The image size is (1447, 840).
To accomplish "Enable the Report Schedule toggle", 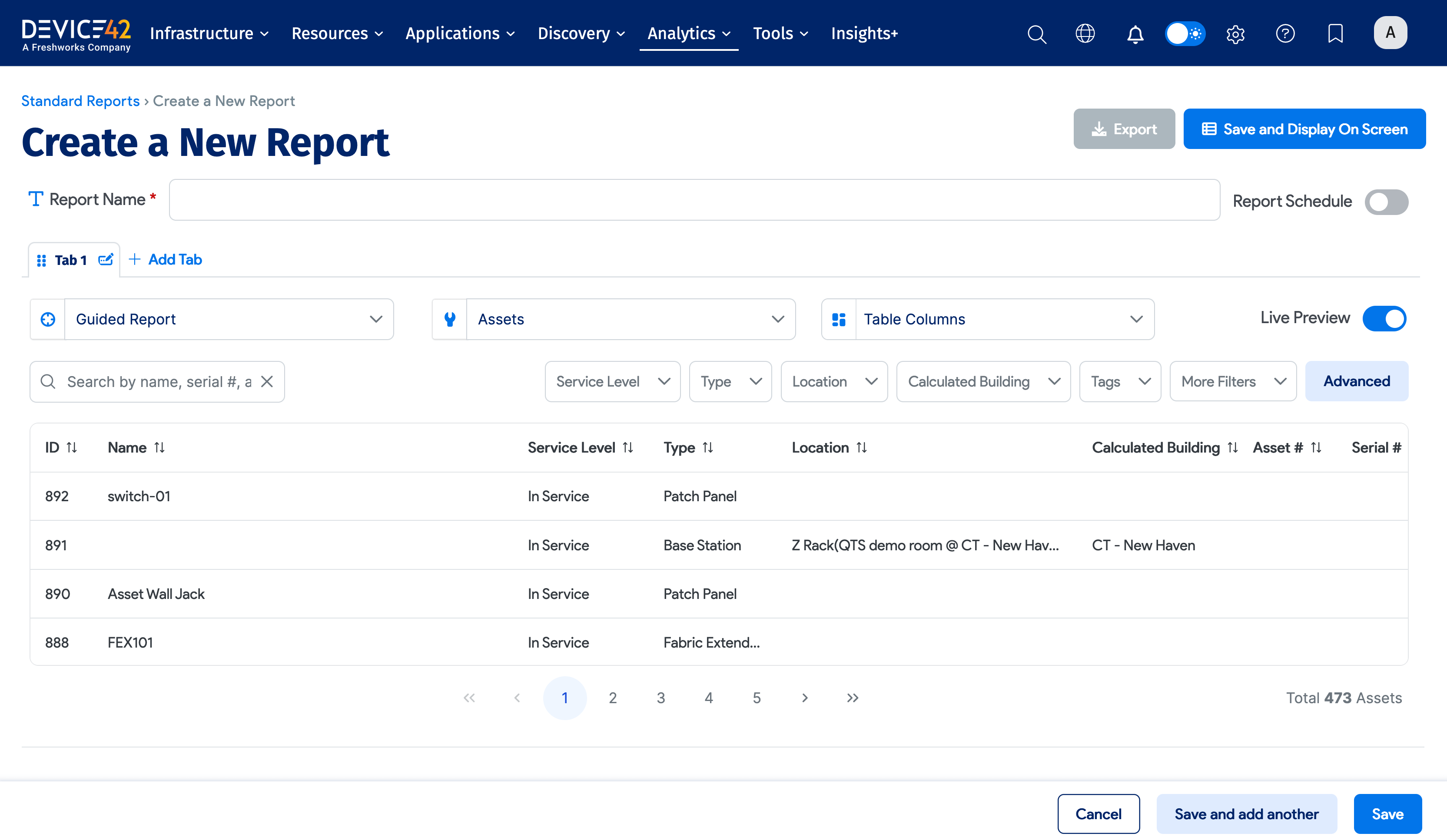I will click(1387, 202).
